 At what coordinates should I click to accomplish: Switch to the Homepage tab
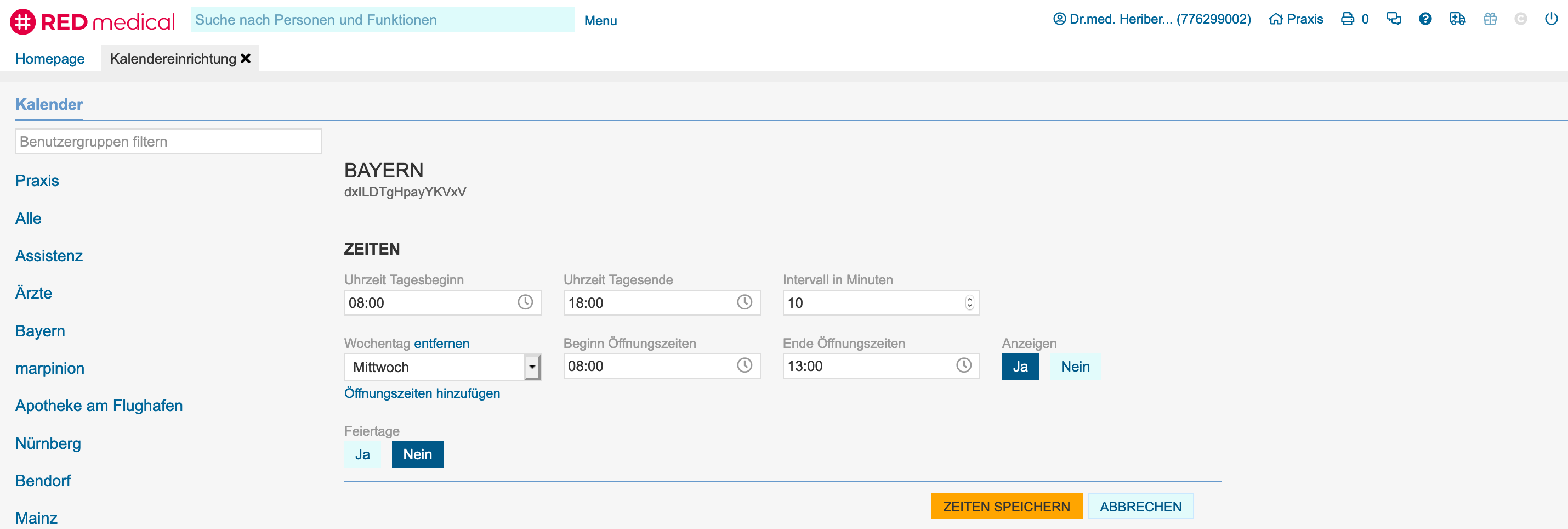50,59
